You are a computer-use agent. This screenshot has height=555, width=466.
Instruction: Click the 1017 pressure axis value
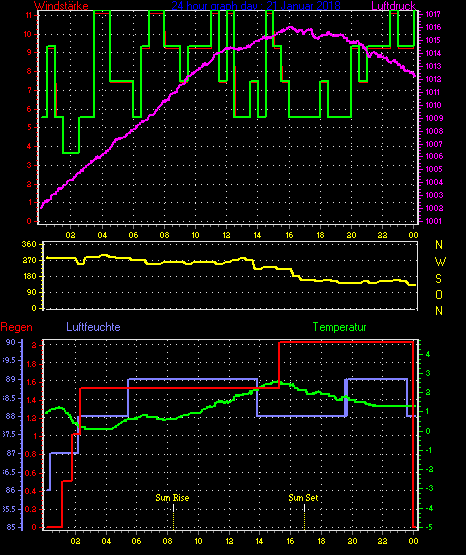click(x=433, y=14)
